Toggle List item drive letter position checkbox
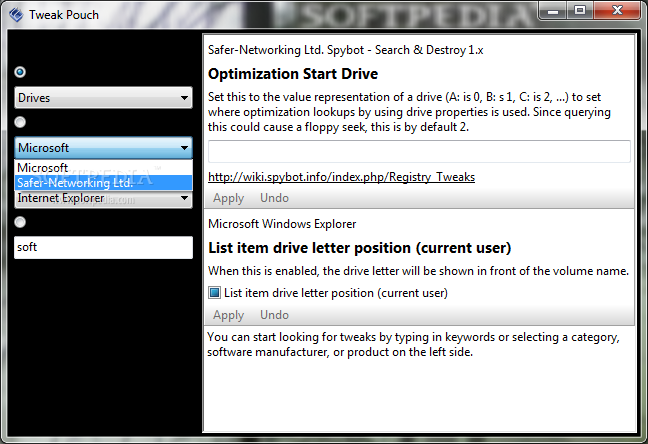648x444 pixels. click(x=214, y=293)
